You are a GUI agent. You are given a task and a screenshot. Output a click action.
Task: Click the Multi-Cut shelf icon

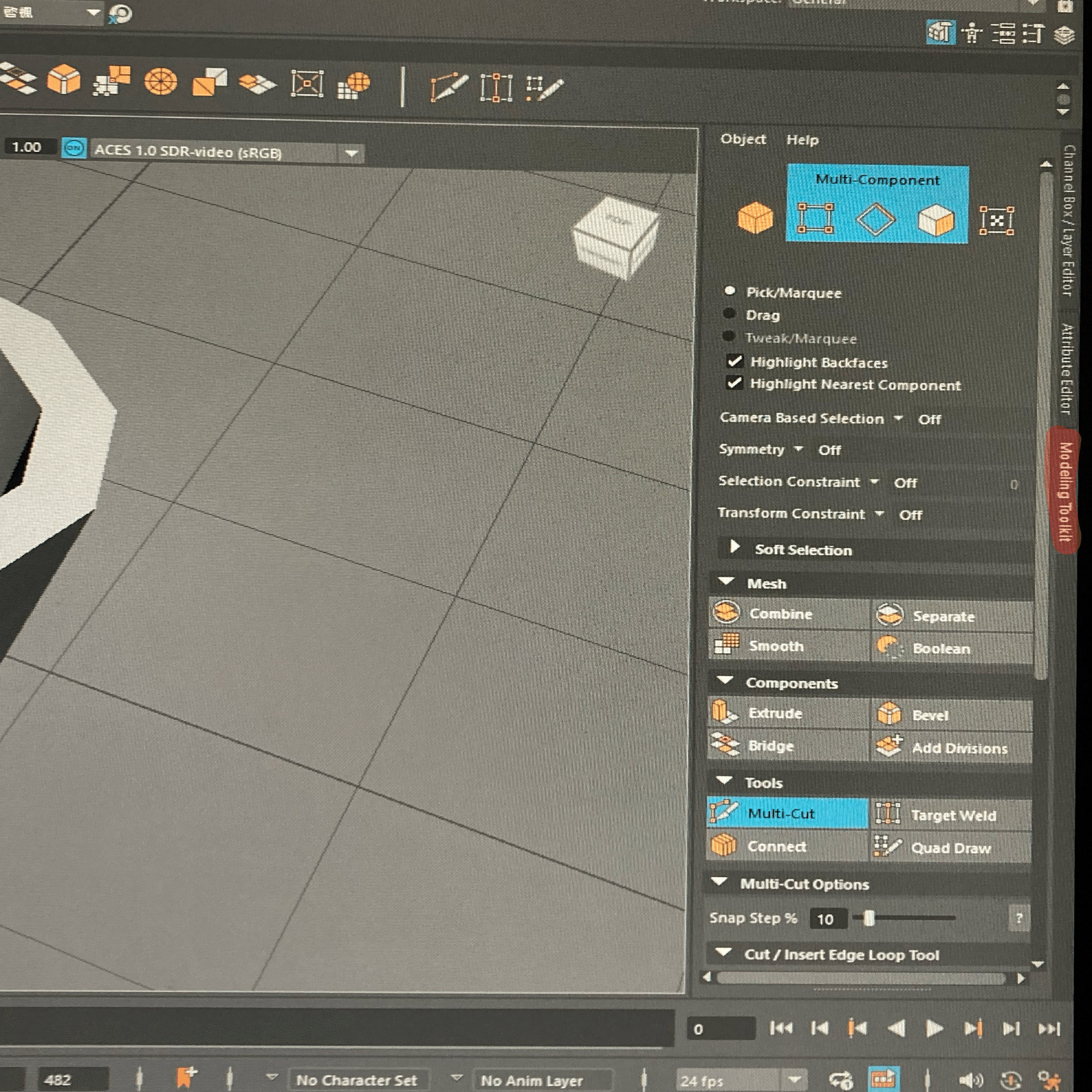coord(448,87)
